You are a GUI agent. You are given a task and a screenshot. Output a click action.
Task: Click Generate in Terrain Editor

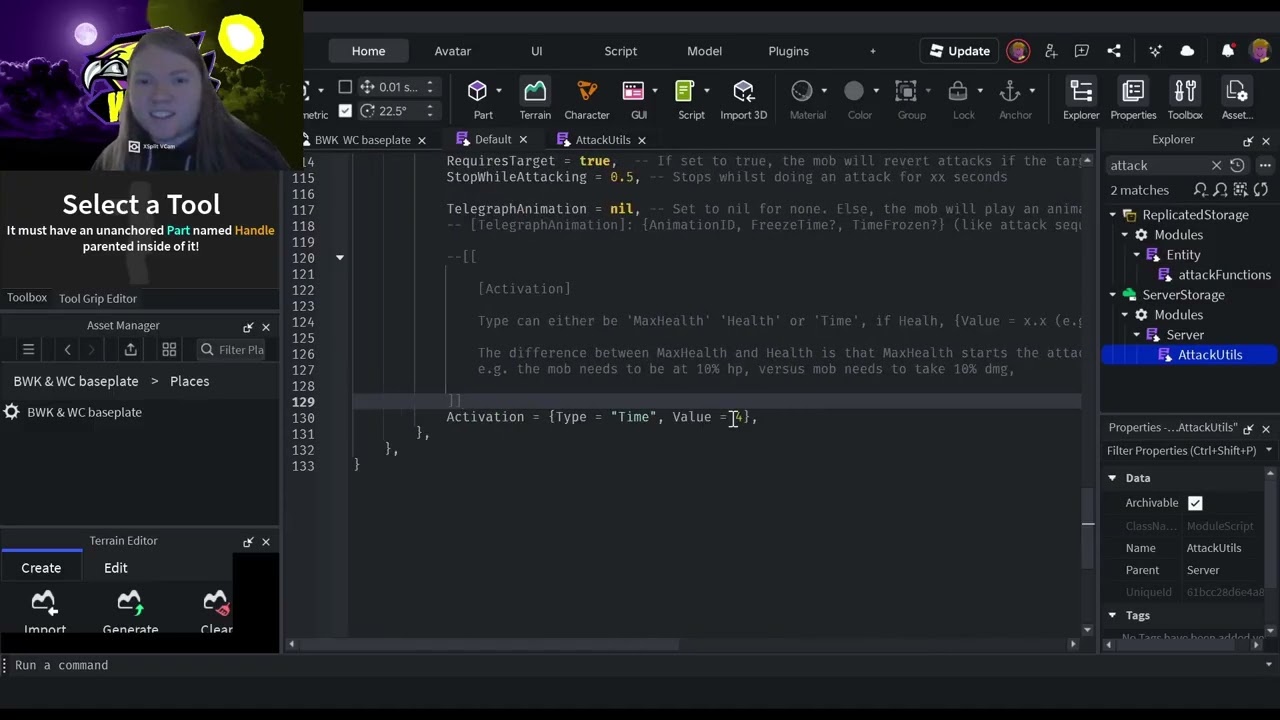click(x=130, y=612)
